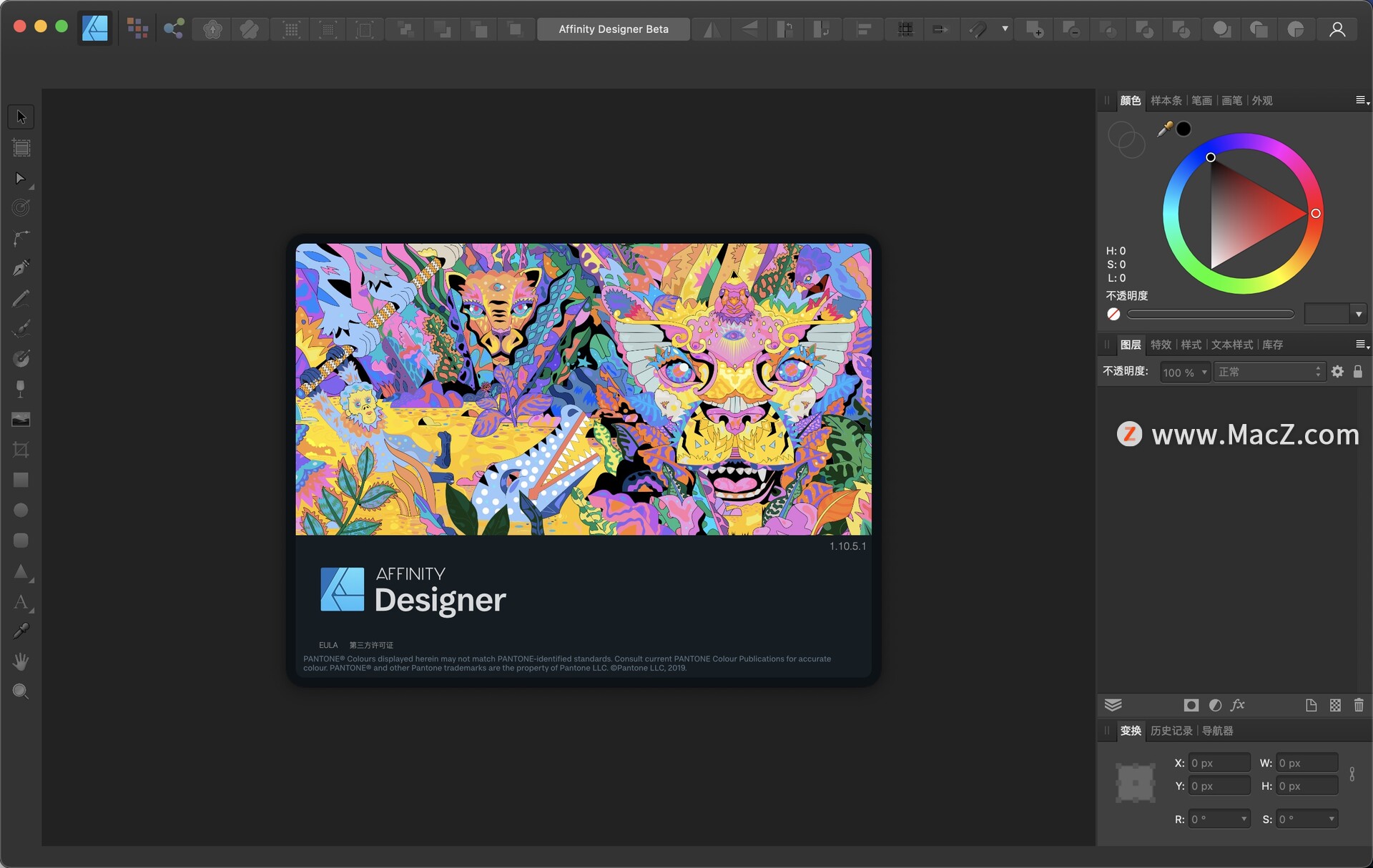Open the account profile icon
The width and height of the screenshot is (1373, 868).
point(1337,29)
